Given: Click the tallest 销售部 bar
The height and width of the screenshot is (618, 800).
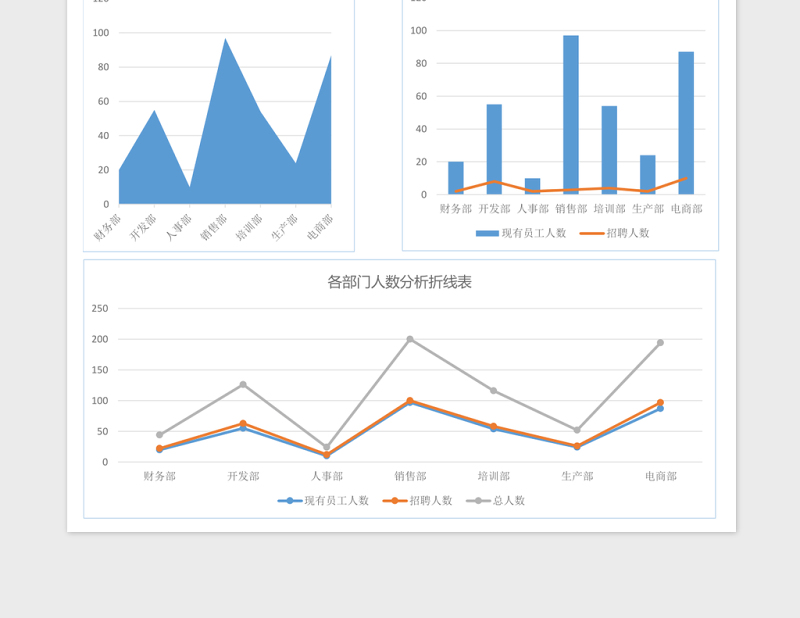Looking at the screenshot, I should (x=568, y=115).
